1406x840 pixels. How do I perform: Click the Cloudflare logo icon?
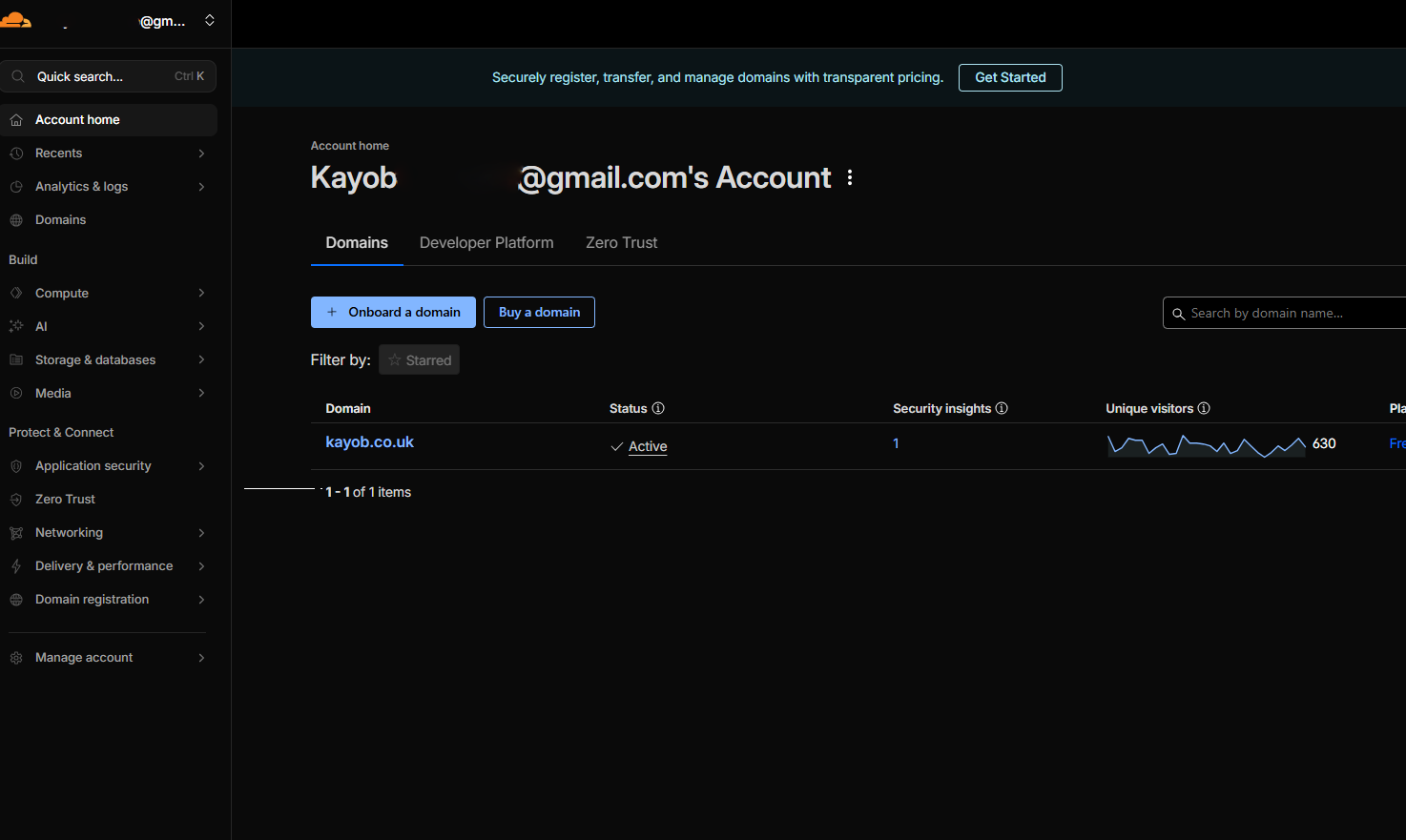15,20
